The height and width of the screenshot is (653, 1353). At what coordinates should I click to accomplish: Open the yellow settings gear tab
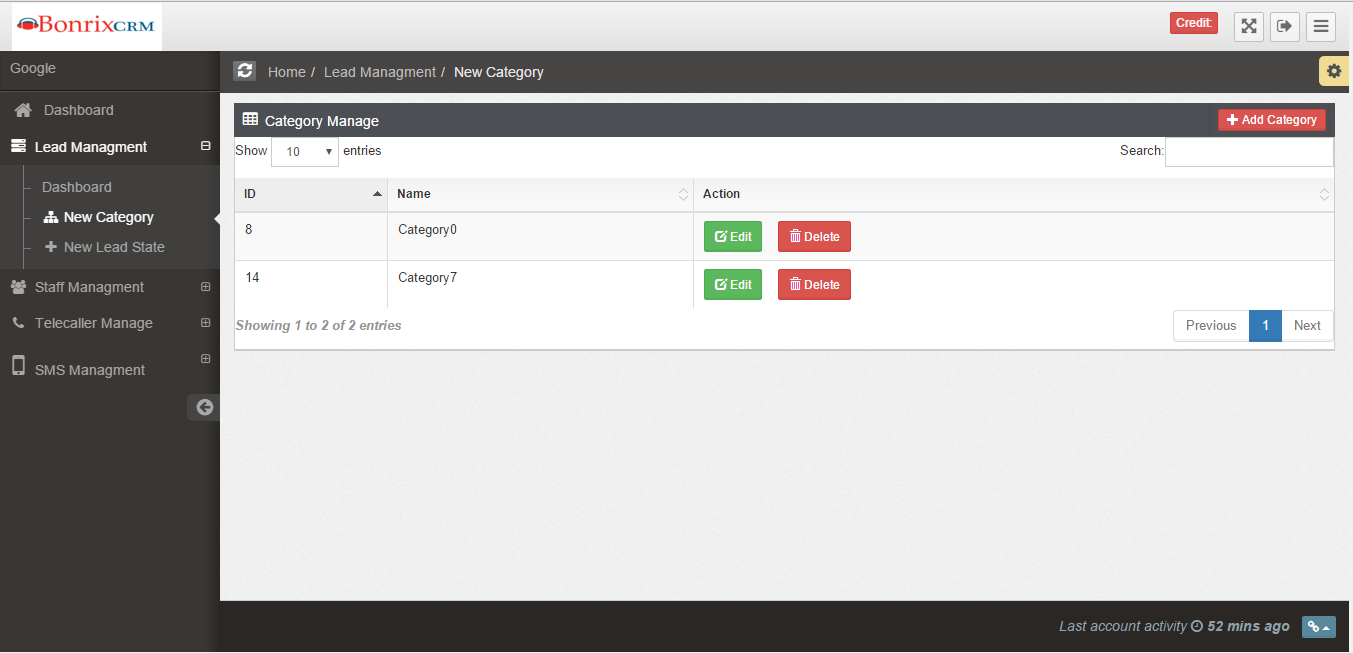(x=1334, y=71)
